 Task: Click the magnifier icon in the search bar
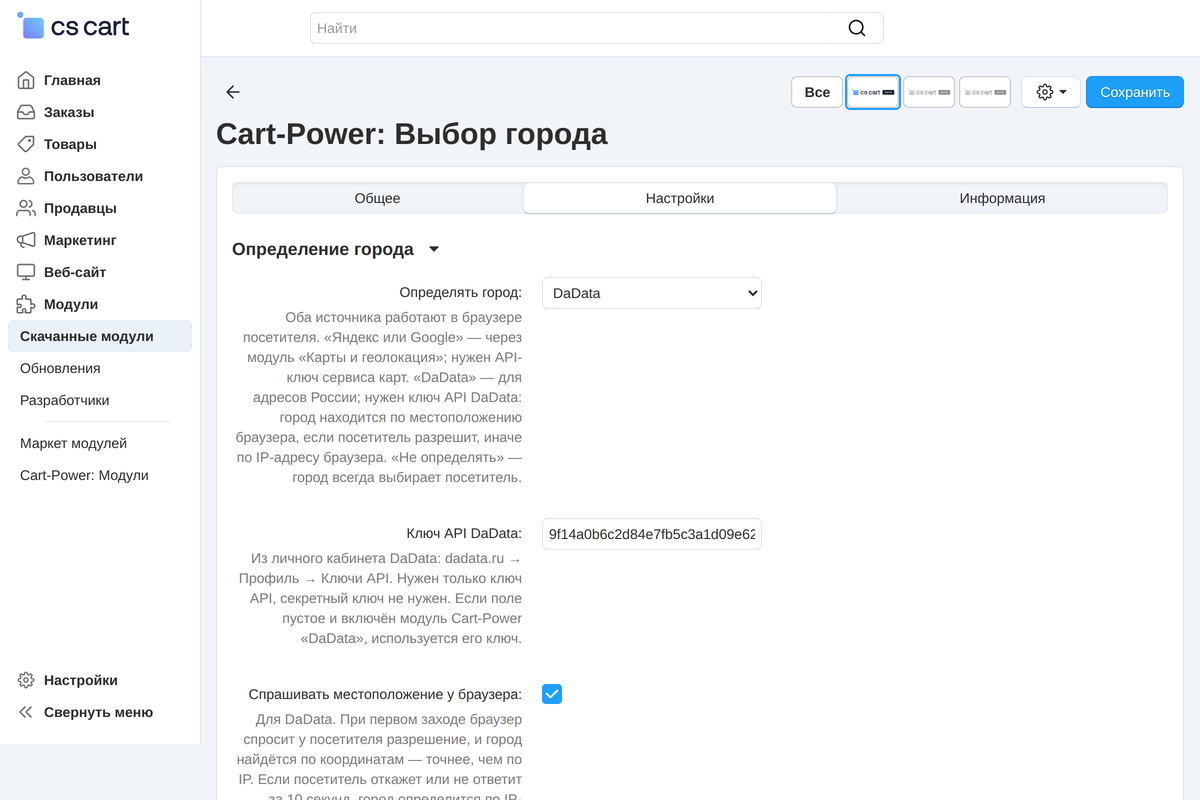(857, 28)
